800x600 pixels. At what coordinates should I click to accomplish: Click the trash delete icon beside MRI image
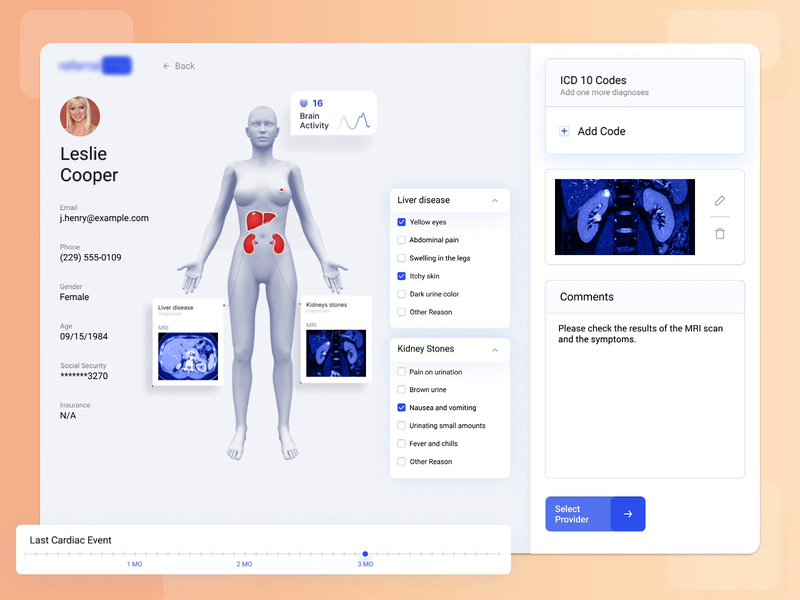coord(719,233)
